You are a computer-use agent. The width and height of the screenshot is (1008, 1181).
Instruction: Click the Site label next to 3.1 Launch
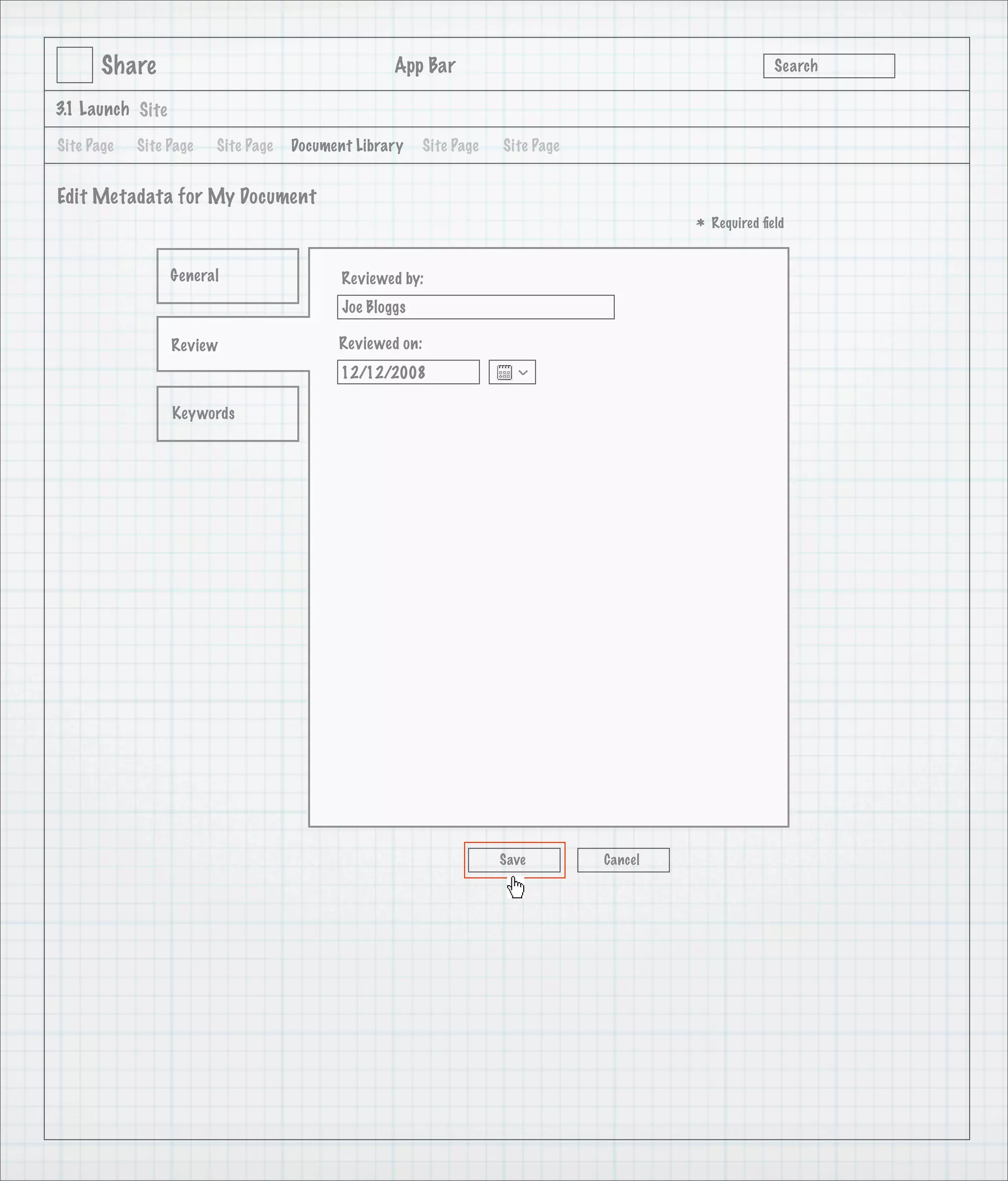click(x=154, y=109)
